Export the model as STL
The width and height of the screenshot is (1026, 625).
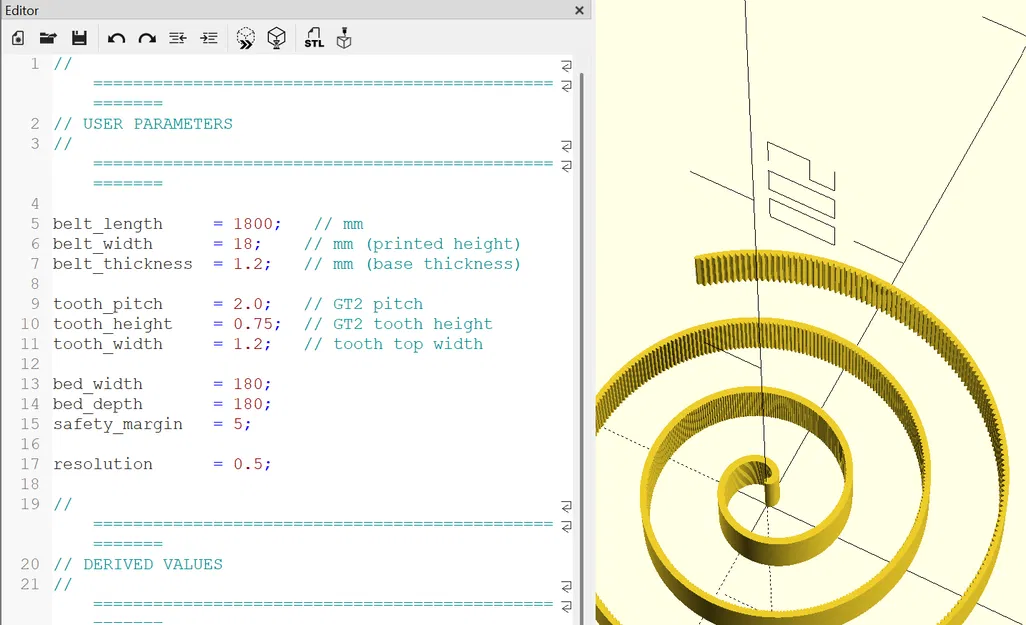pos(314,38)
